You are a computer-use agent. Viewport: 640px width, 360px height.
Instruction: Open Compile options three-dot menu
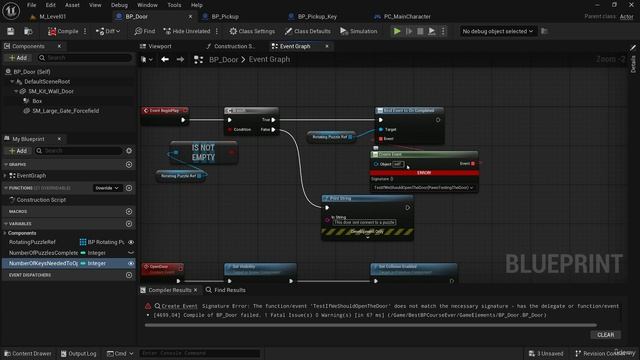pos(85,31)
